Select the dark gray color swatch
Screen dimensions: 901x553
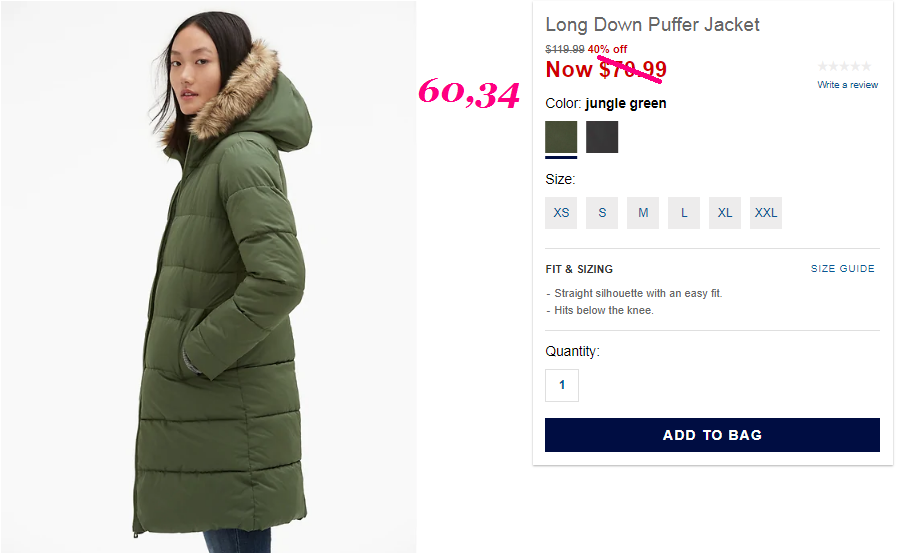[x=602, y=137]
